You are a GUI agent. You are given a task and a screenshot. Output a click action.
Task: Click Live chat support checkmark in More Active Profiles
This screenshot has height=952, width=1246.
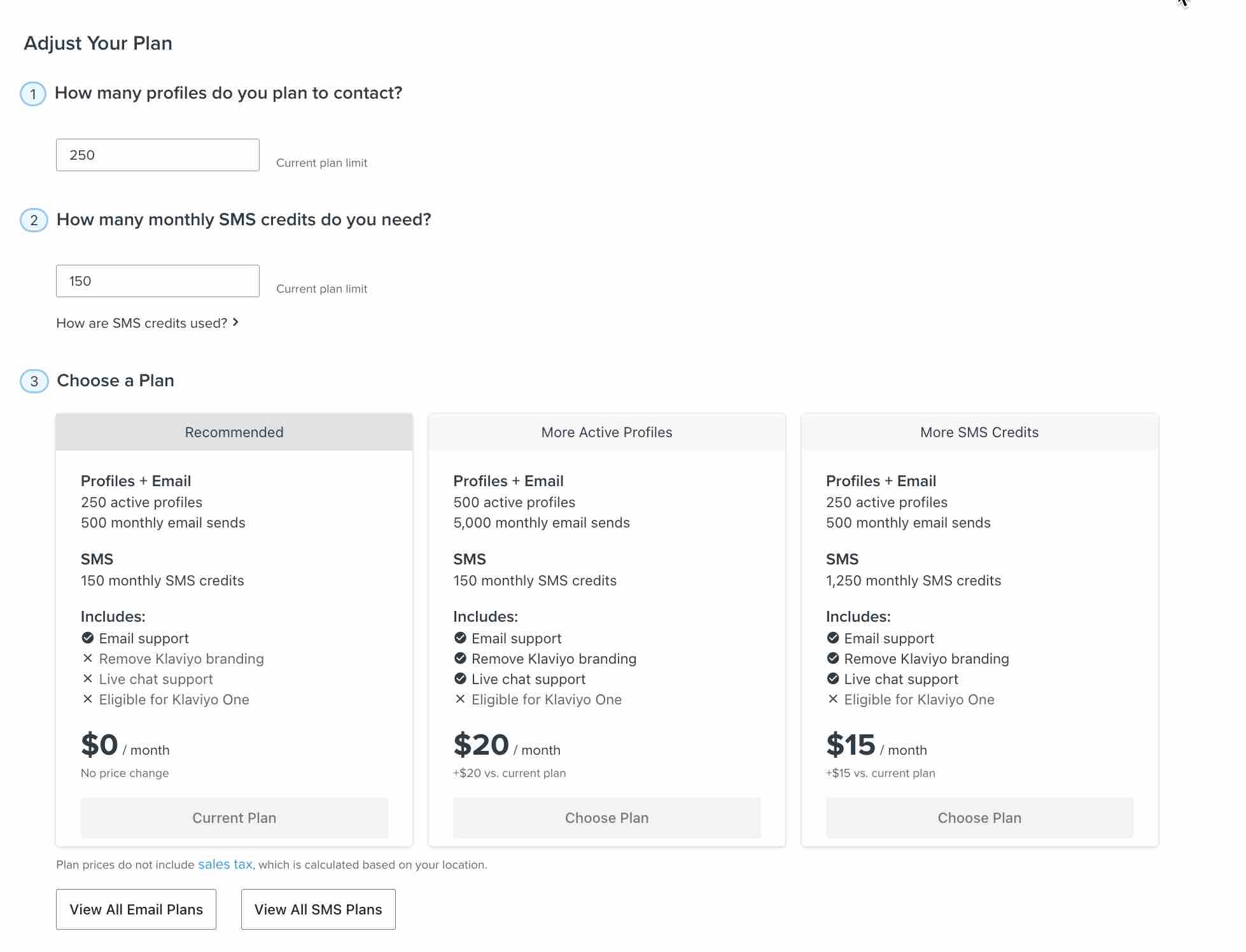pyautogui.click(x=460, y=678)
